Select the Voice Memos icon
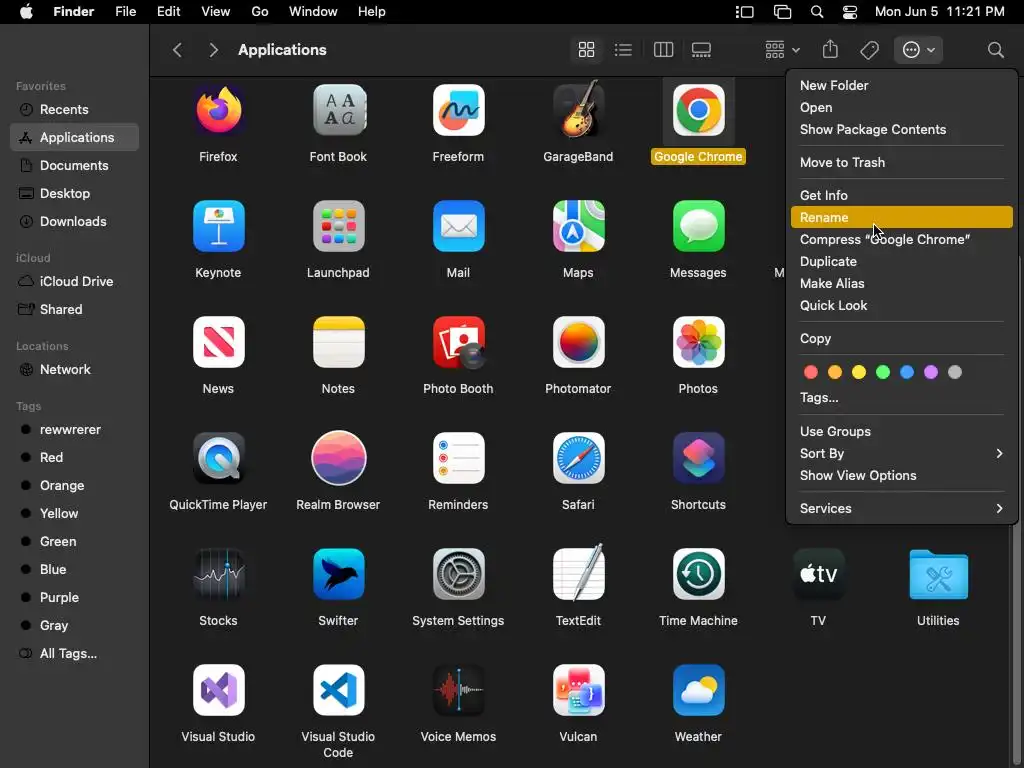The width and height of the screenshot is (1024, 768). [458, 690]
